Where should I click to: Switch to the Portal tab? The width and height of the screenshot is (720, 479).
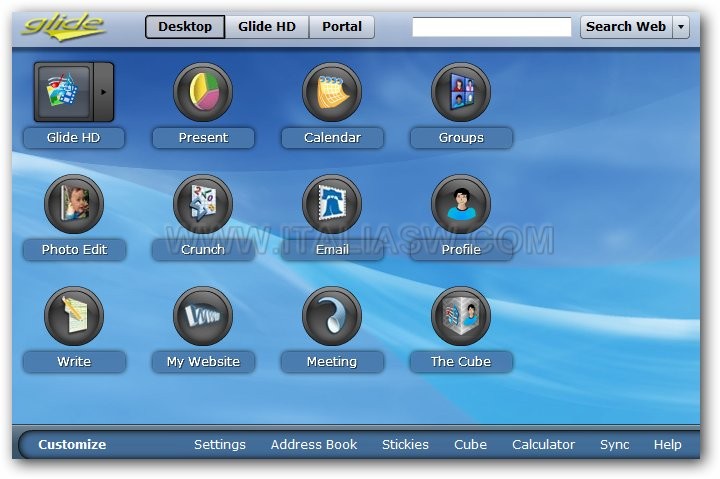(x=342, y=27)
